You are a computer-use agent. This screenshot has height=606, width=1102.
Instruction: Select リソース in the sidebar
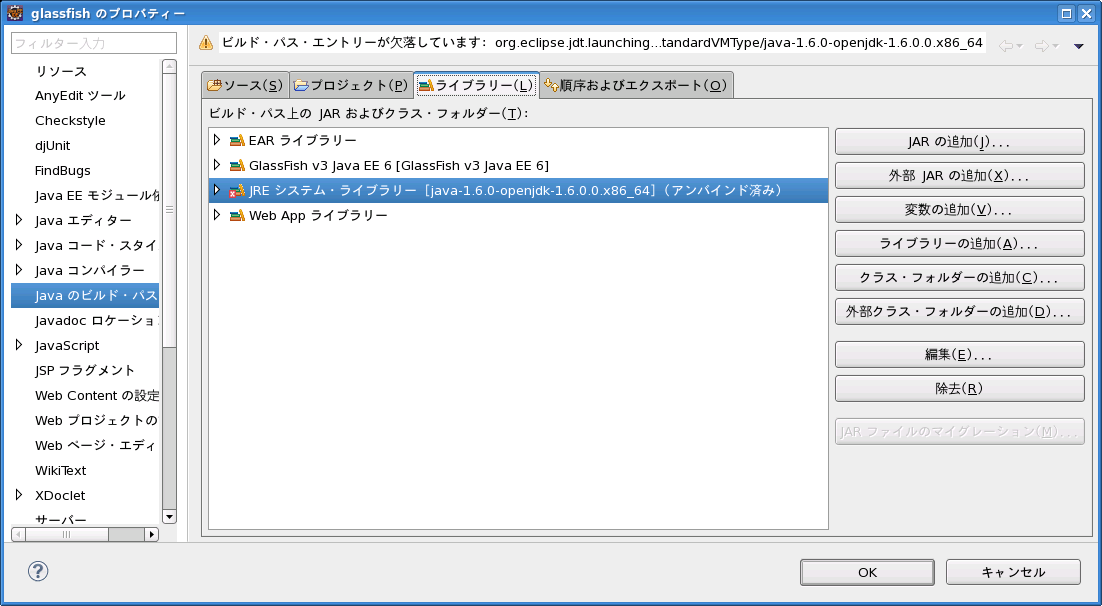(x=60, y=71)
